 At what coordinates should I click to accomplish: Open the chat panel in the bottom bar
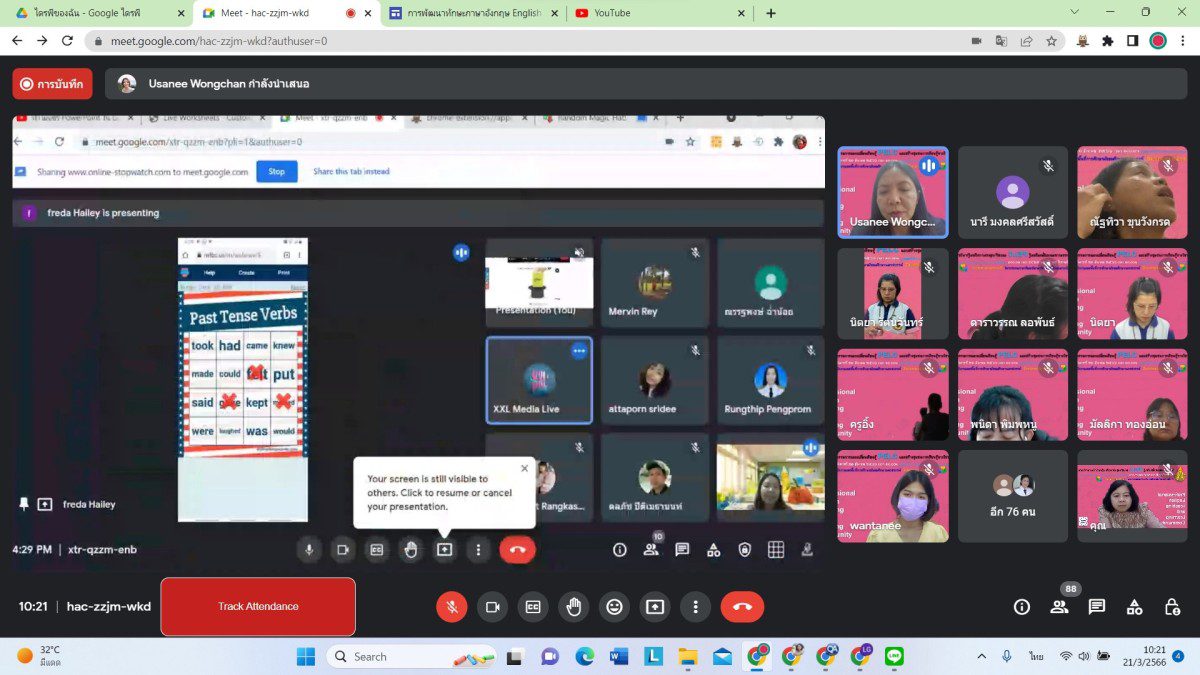click(1096, 606)
